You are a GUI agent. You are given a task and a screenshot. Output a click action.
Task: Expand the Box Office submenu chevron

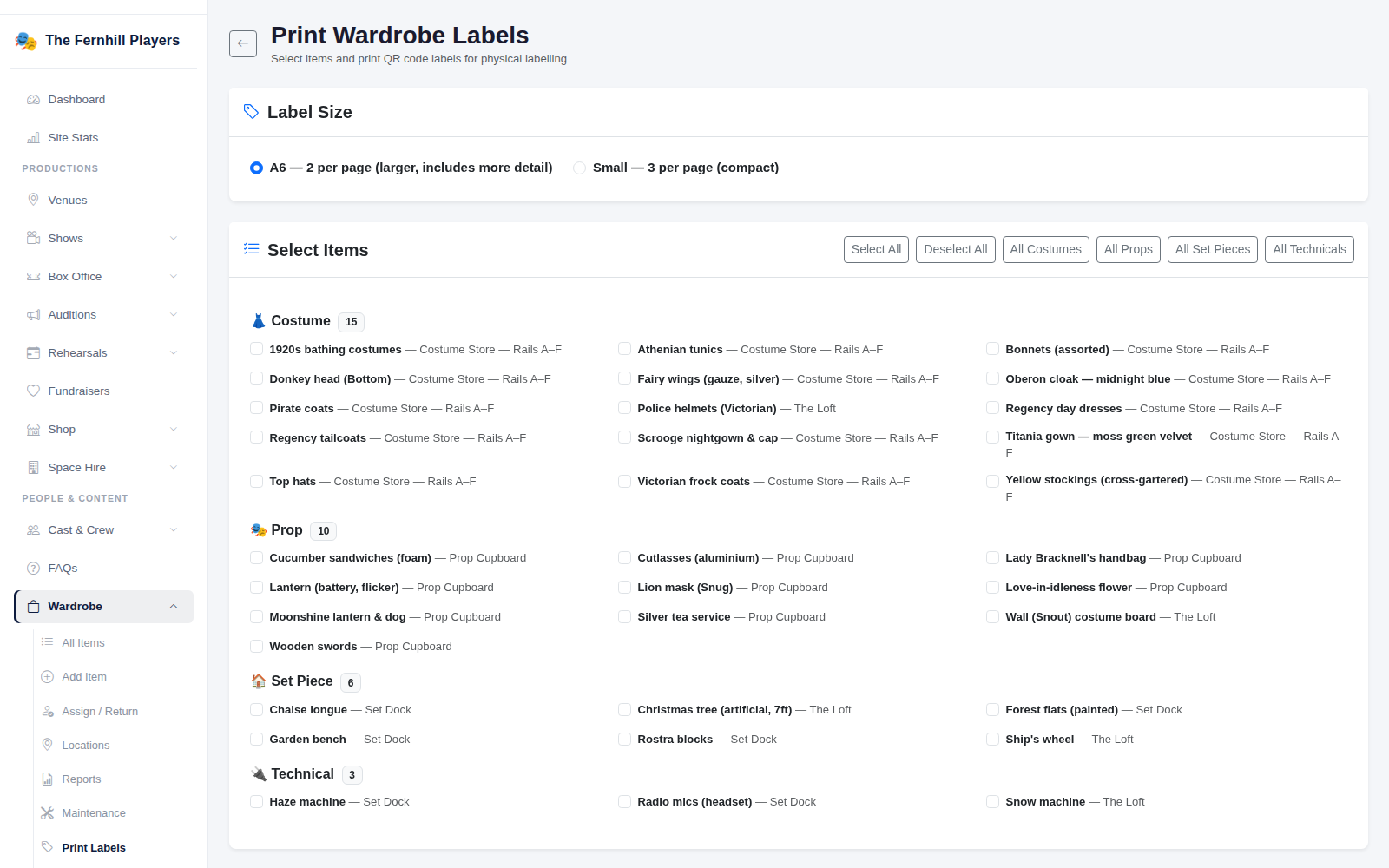174,277
